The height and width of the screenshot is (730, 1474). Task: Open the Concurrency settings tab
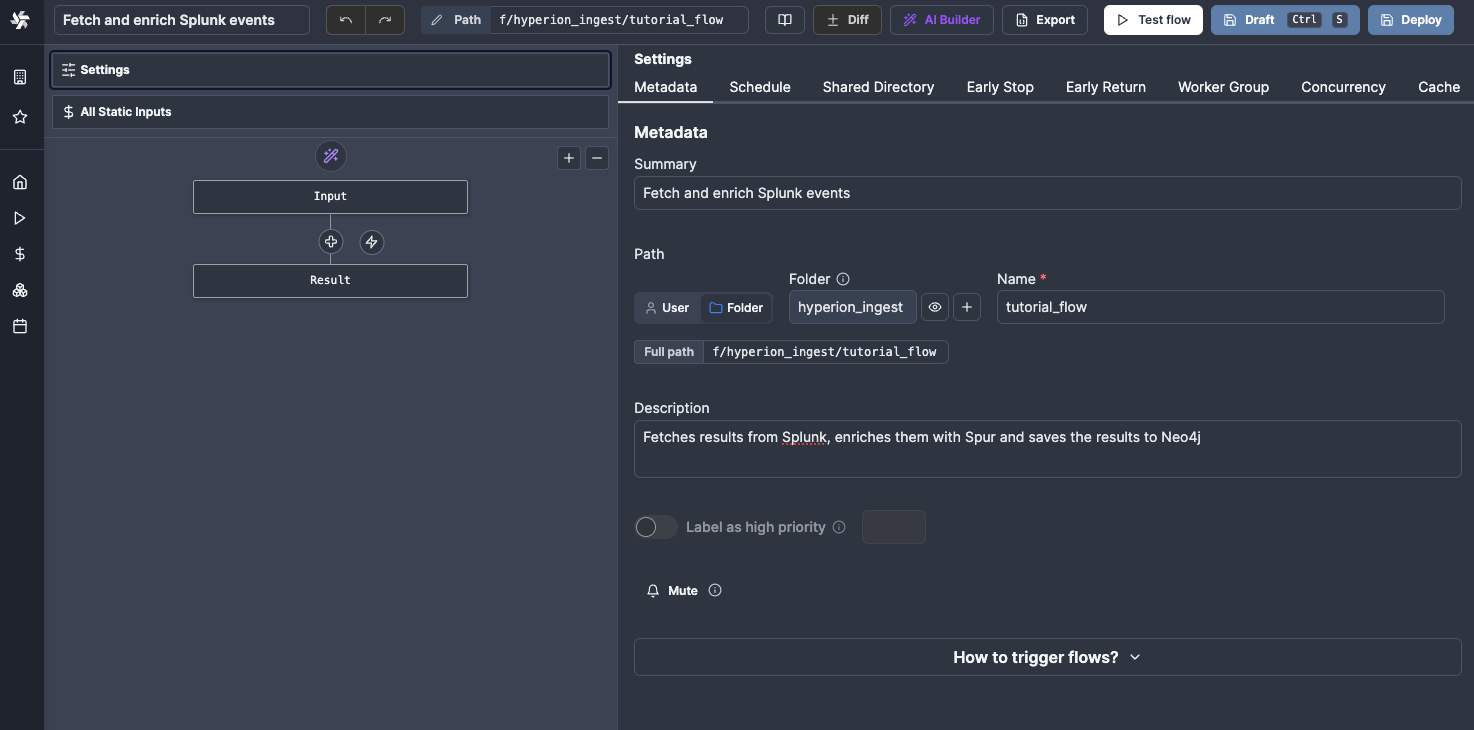(1343, 87)
